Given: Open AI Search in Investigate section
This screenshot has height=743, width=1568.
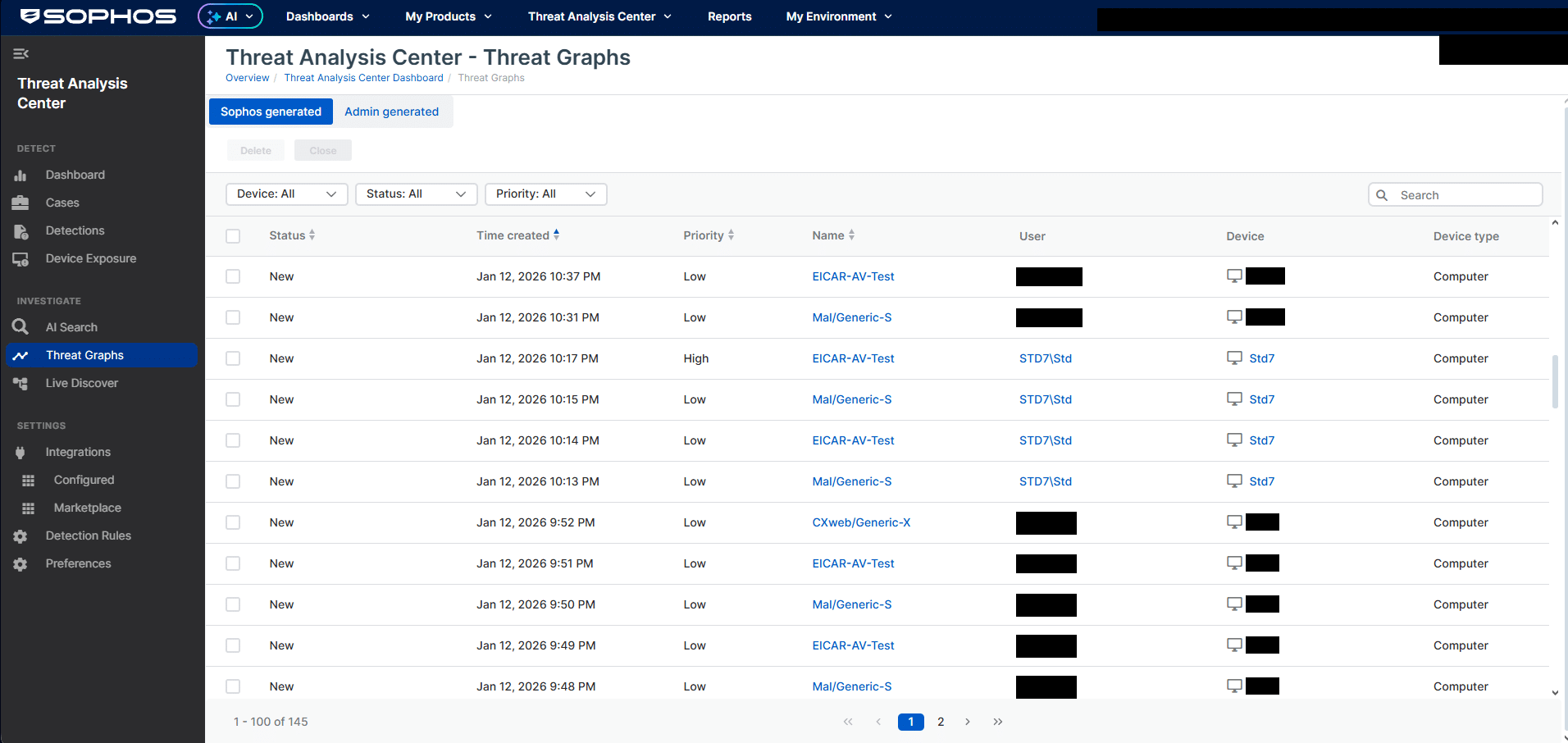Looking at the screenshot, I should 71,327.
